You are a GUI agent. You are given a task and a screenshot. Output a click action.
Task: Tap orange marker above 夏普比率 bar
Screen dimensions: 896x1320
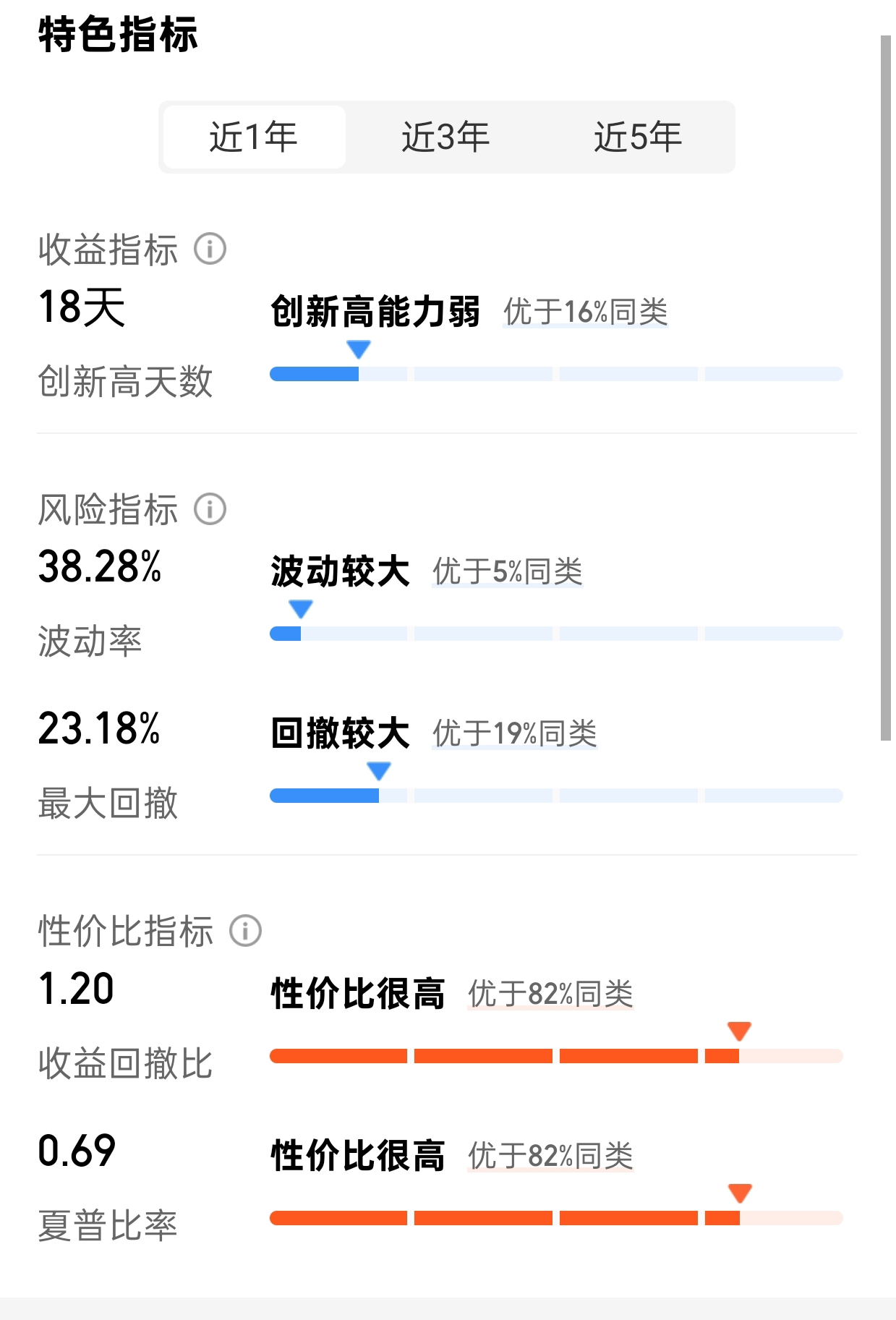pos(740,1193)
